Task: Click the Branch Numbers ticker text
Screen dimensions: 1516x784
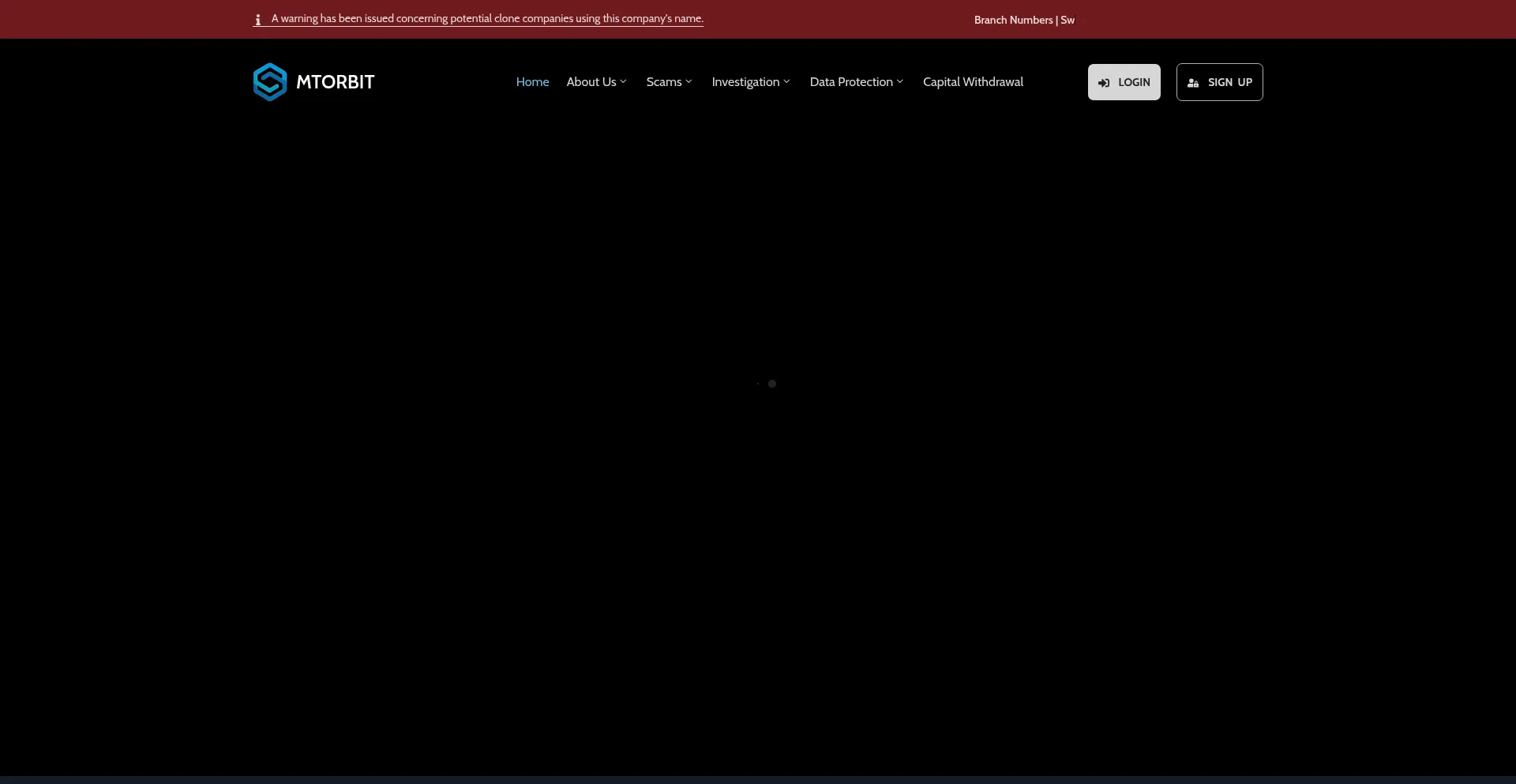Action: coord(1023,20)
